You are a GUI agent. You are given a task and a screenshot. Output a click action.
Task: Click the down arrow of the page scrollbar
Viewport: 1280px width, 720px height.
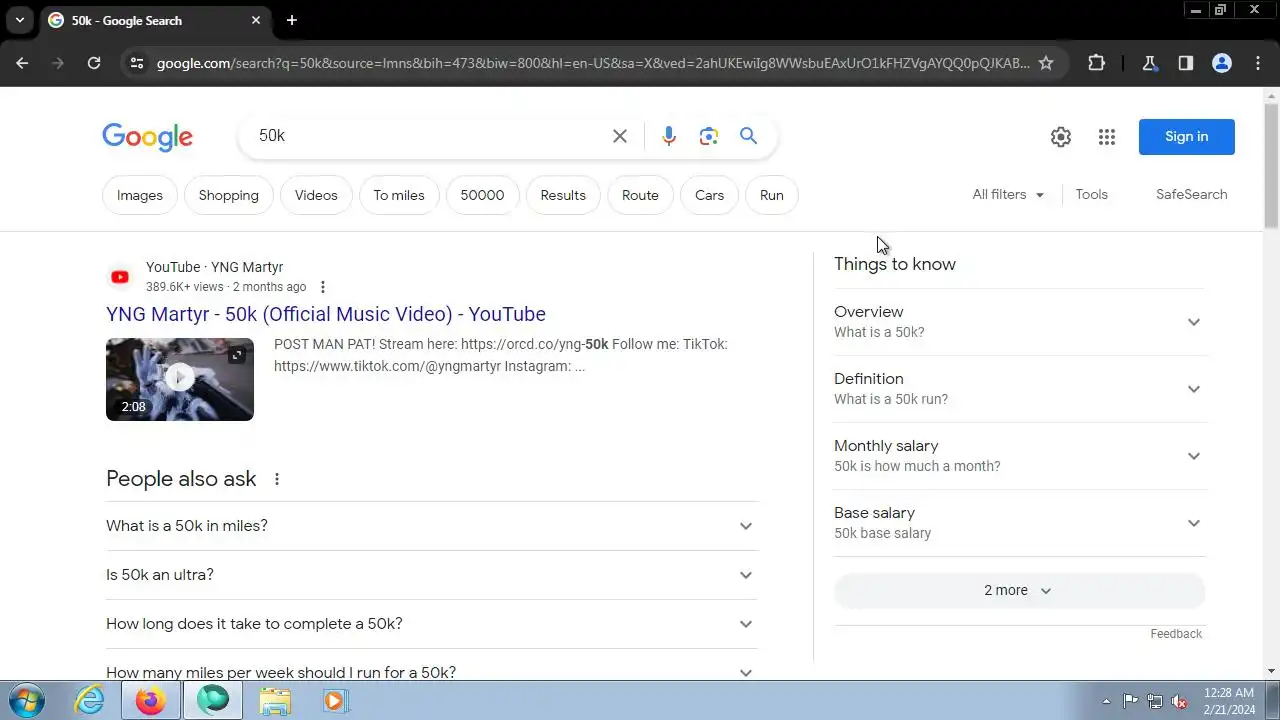pyautogui.click(x=1272, y=671)
